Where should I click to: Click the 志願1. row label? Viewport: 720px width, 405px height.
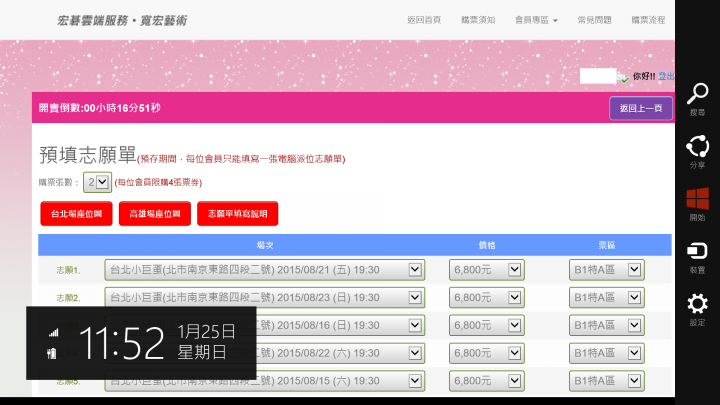pos(68,270)
